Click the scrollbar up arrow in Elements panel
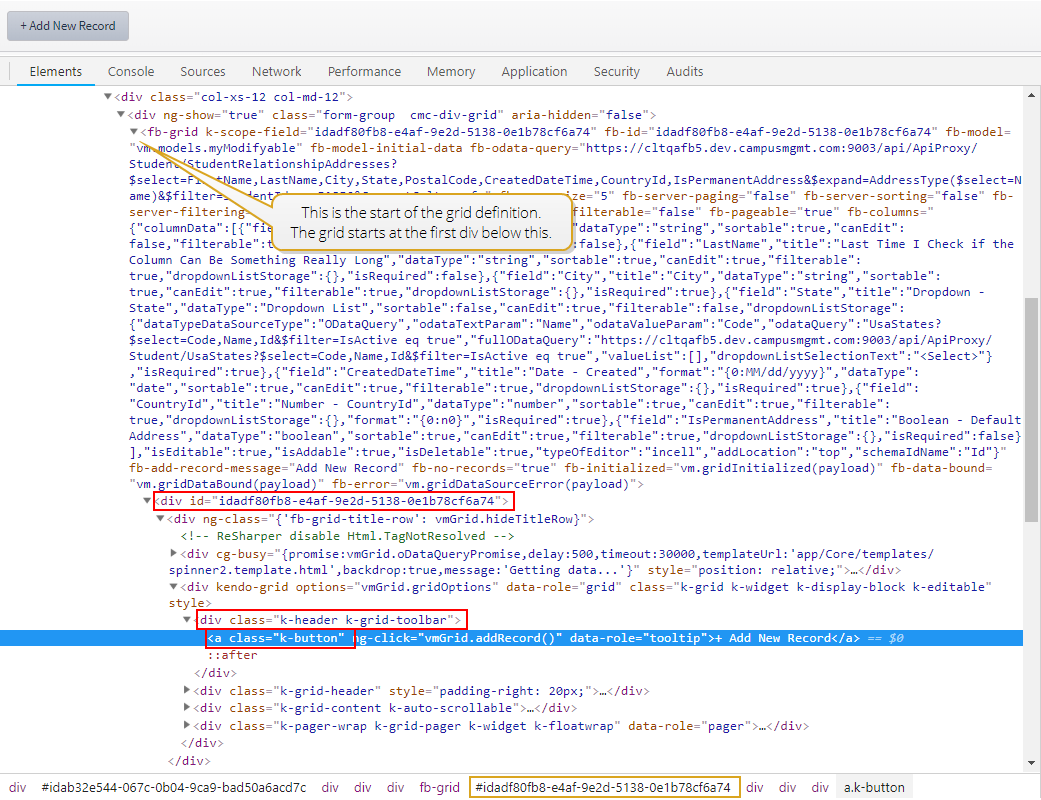The height and width of the screenshot is (800, 1041). (1031, 95)
